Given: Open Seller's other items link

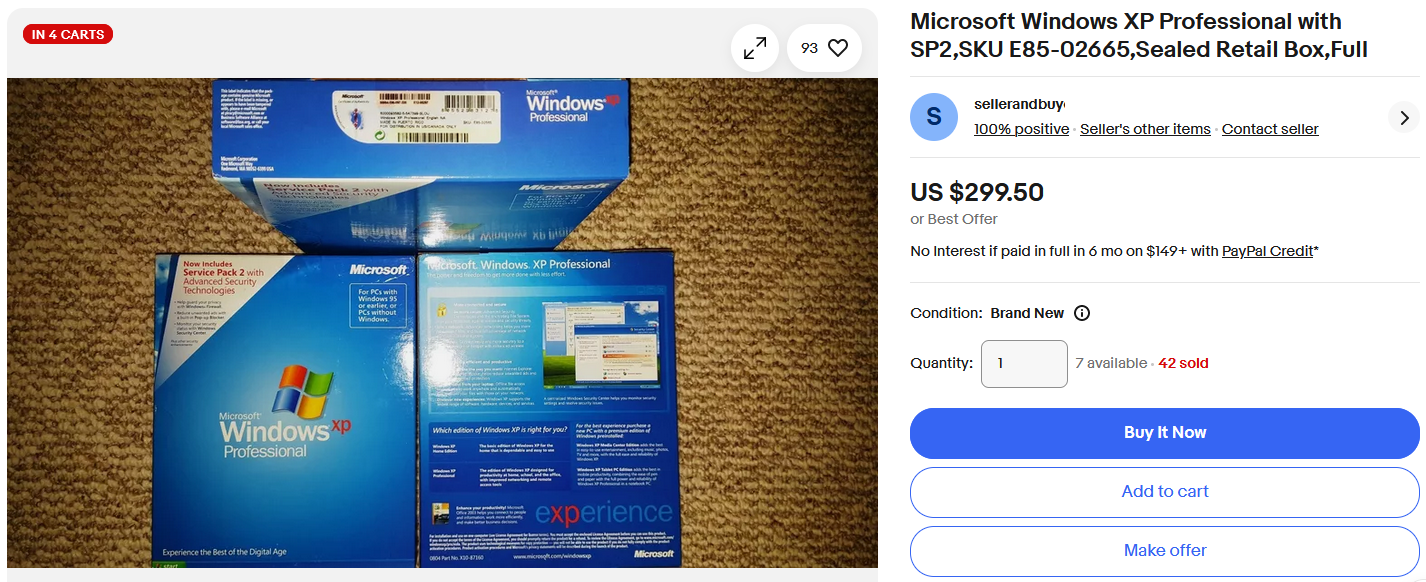Looking at the screenshot, I should 1145,129.
